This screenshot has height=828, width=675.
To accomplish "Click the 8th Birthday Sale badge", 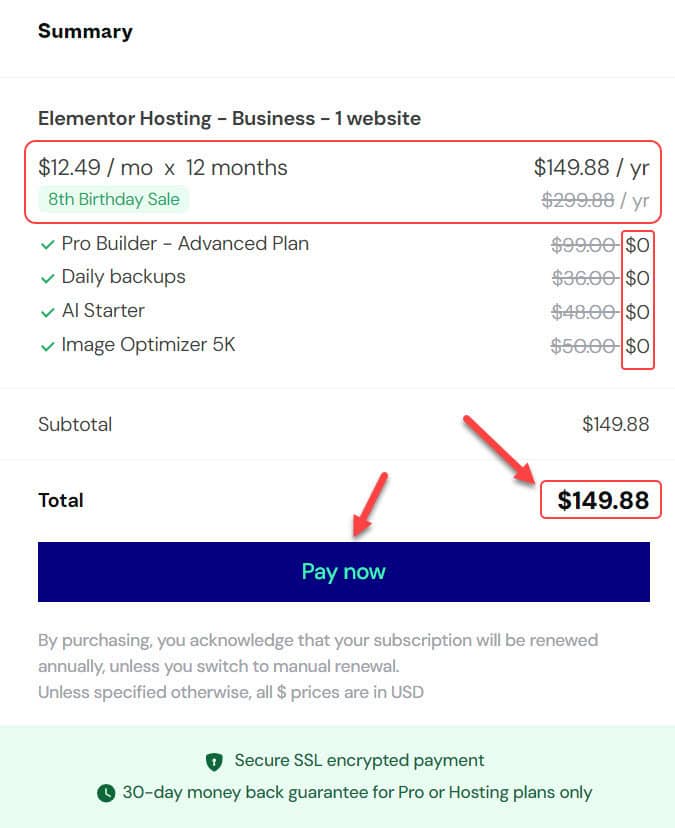I will coord(114,199).
